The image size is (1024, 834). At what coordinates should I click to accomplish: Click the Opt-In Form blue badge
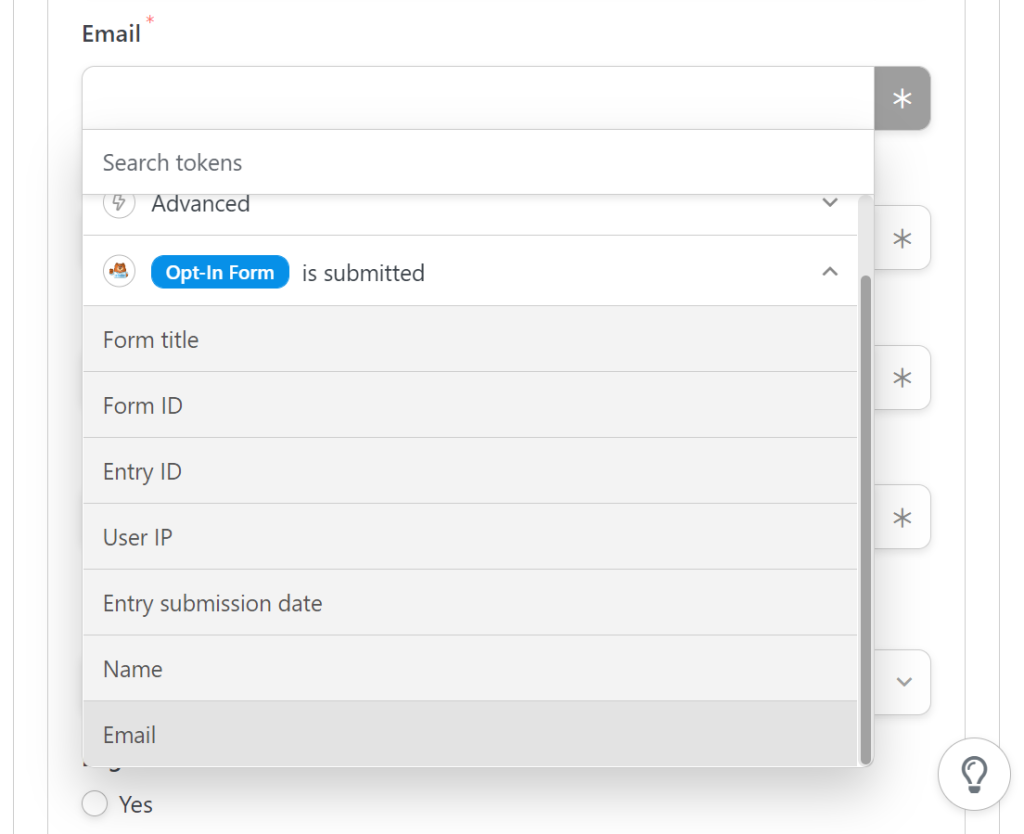(220, 272)
